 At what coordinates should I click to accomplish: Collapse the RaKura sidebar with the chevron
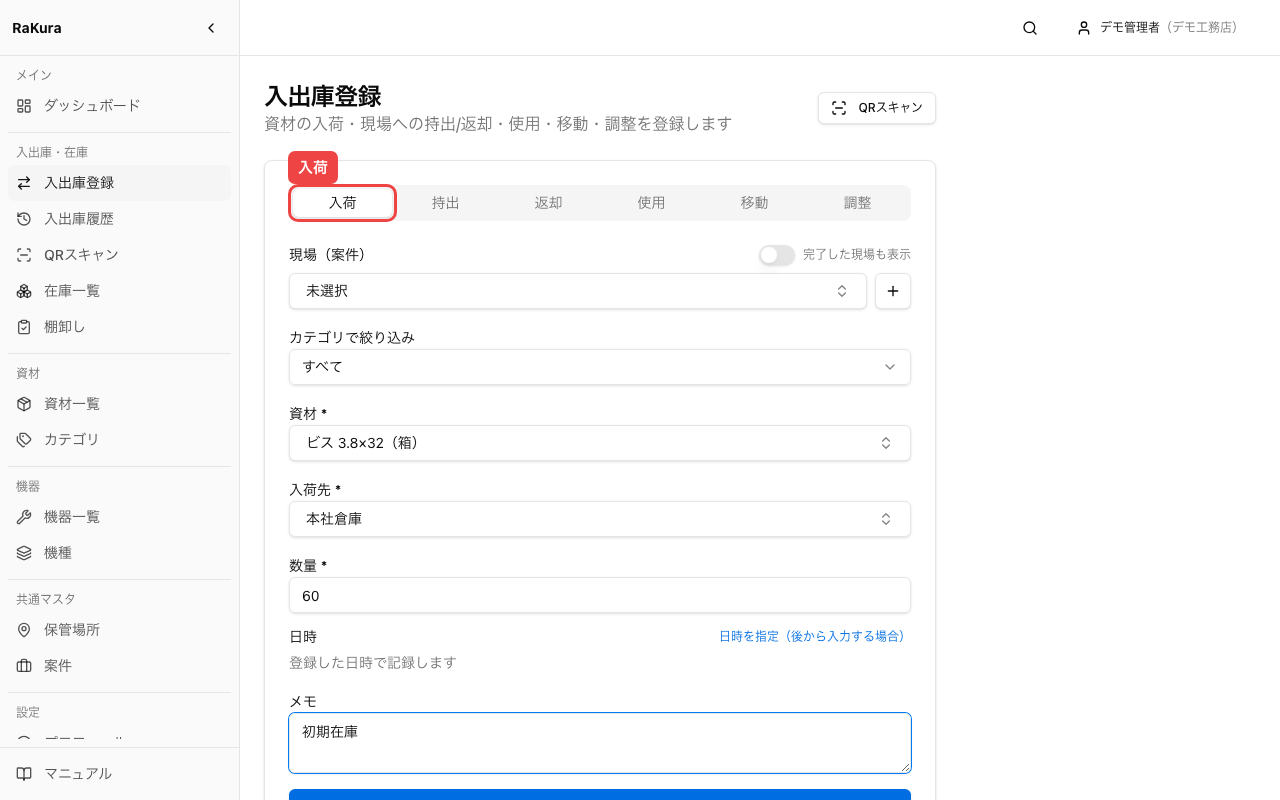(211, 28)
